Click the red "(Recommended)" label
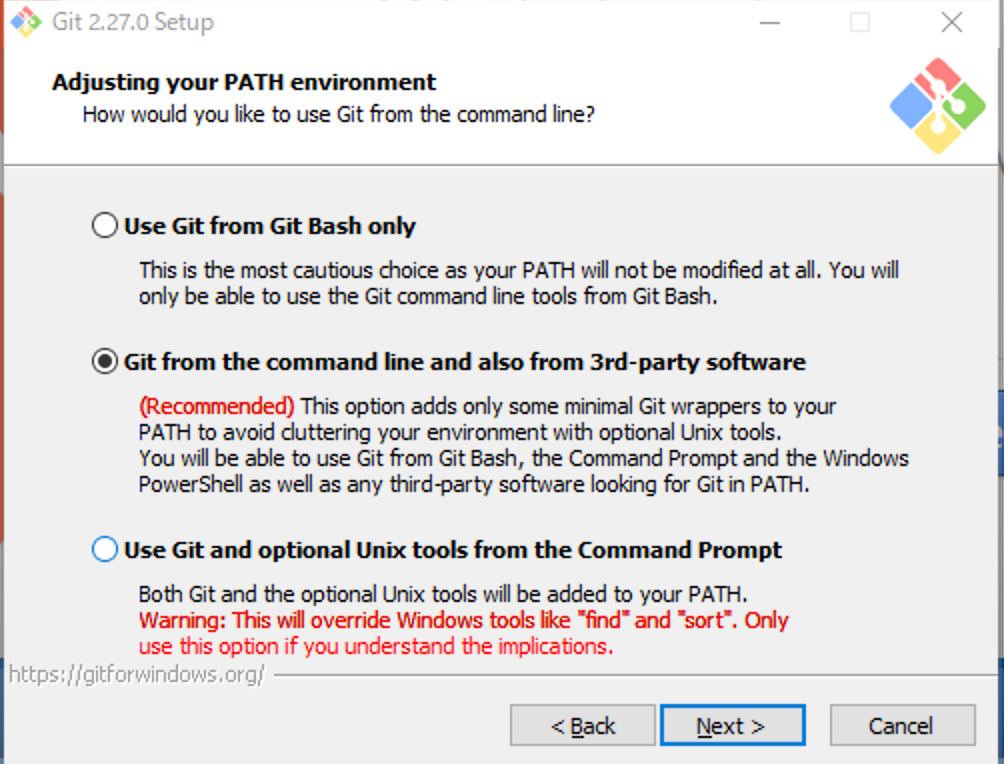 click(217, 406)
